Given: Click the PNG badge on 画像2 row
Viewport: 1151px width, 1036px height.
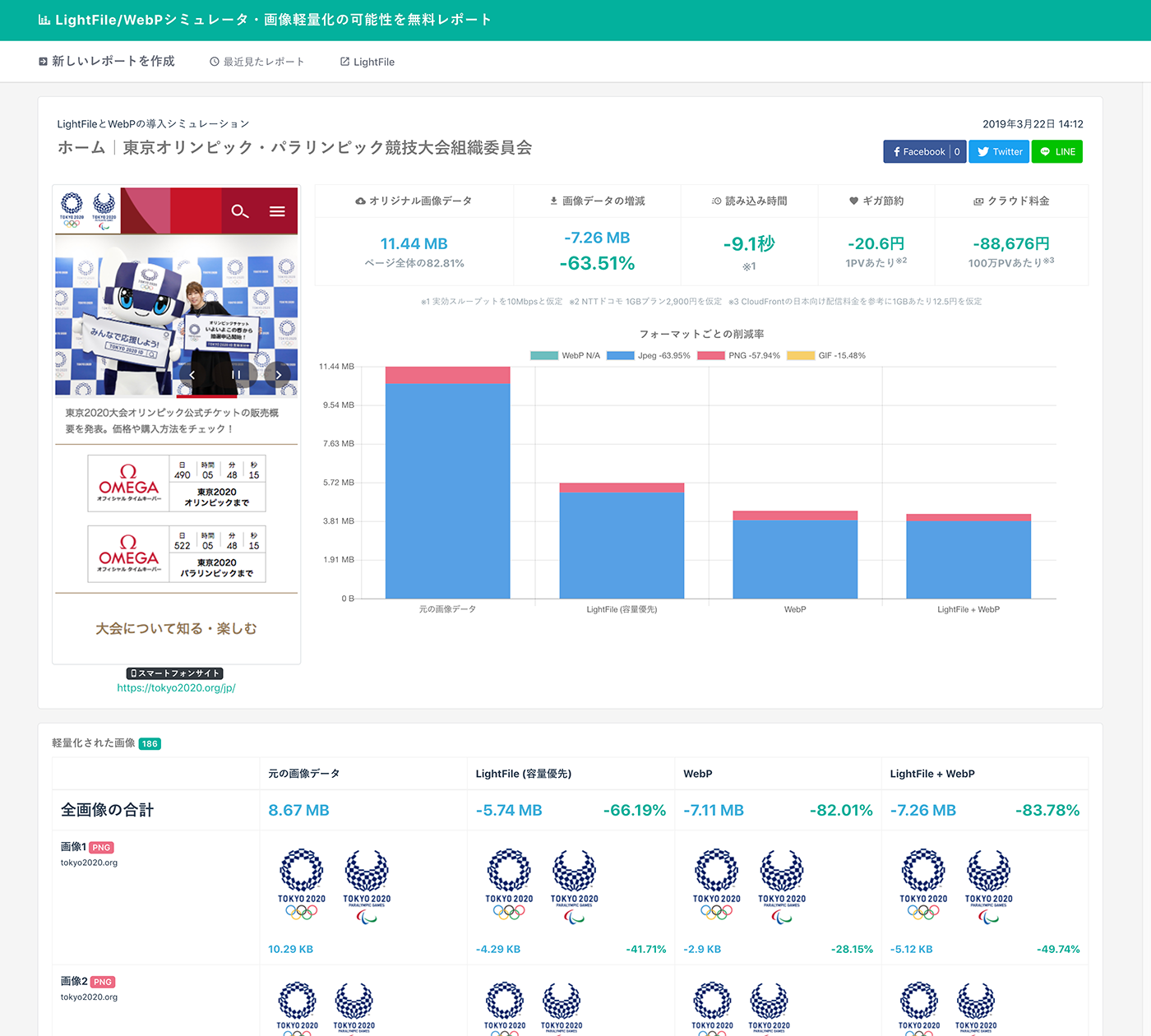Looking at the screenshot, I should (x=103, y=983).
